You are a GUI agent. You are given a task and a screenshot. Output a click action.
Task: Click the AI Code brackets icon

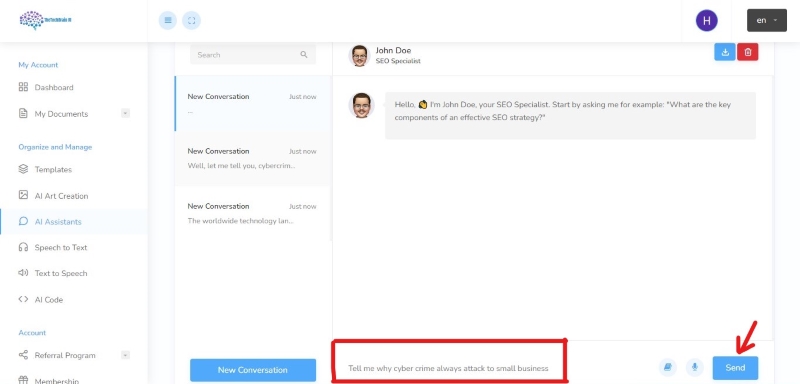23,299
